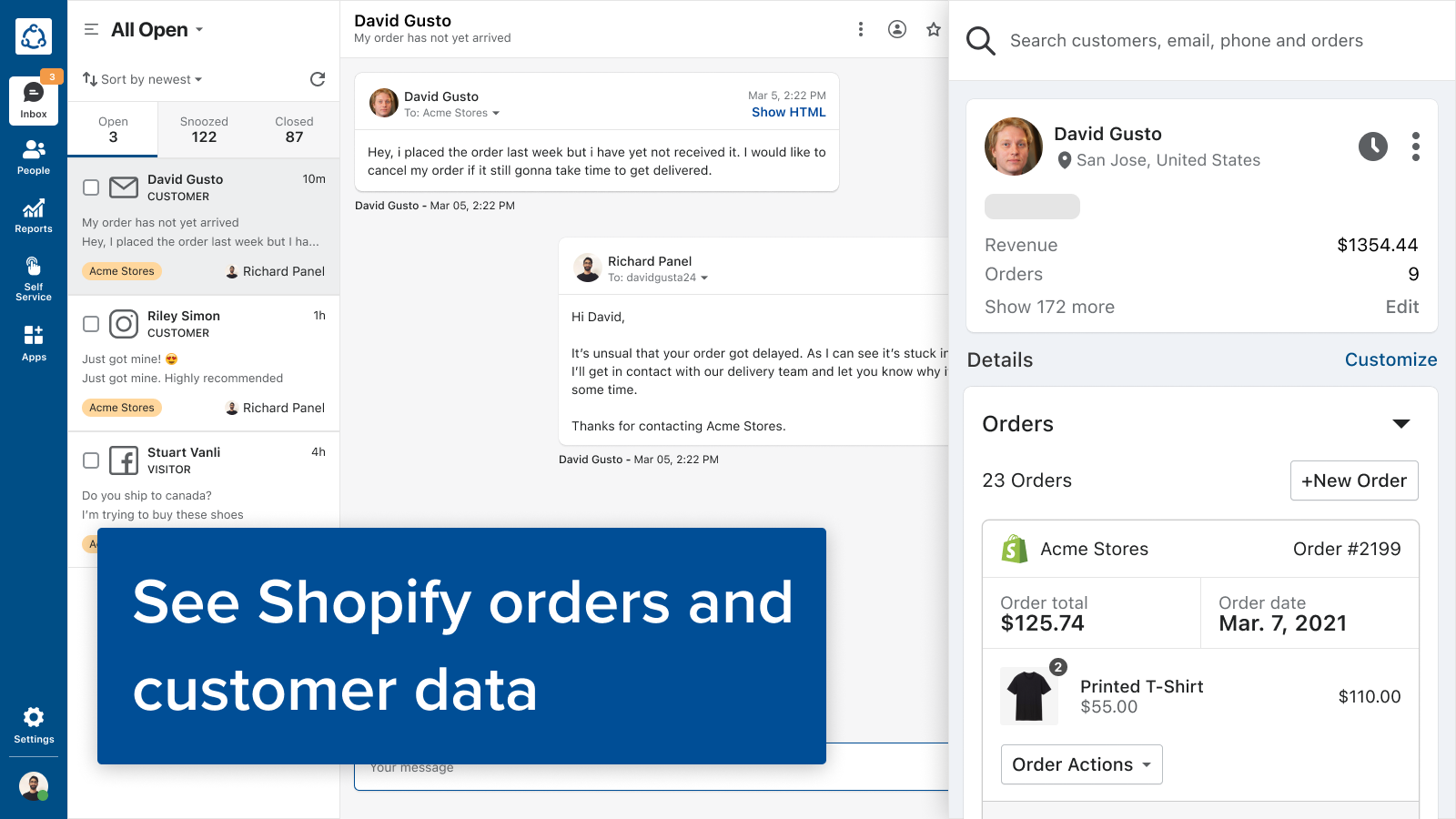The image size is (1456, 819).
Task: Open Settings gear in sidebar
Action: [34, 725]
